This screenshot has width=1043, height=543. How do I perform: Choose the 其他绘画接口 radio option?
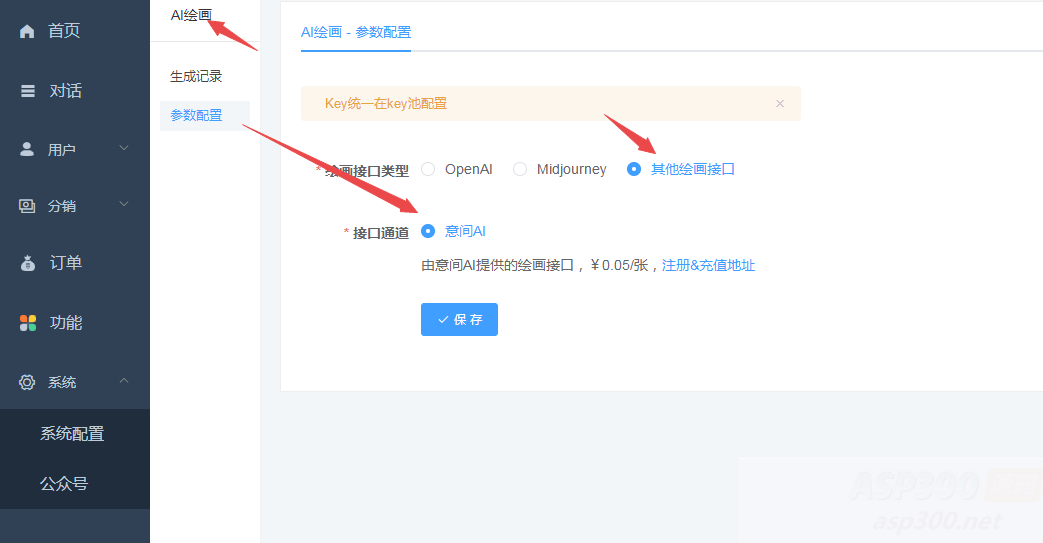click(634, 169)
